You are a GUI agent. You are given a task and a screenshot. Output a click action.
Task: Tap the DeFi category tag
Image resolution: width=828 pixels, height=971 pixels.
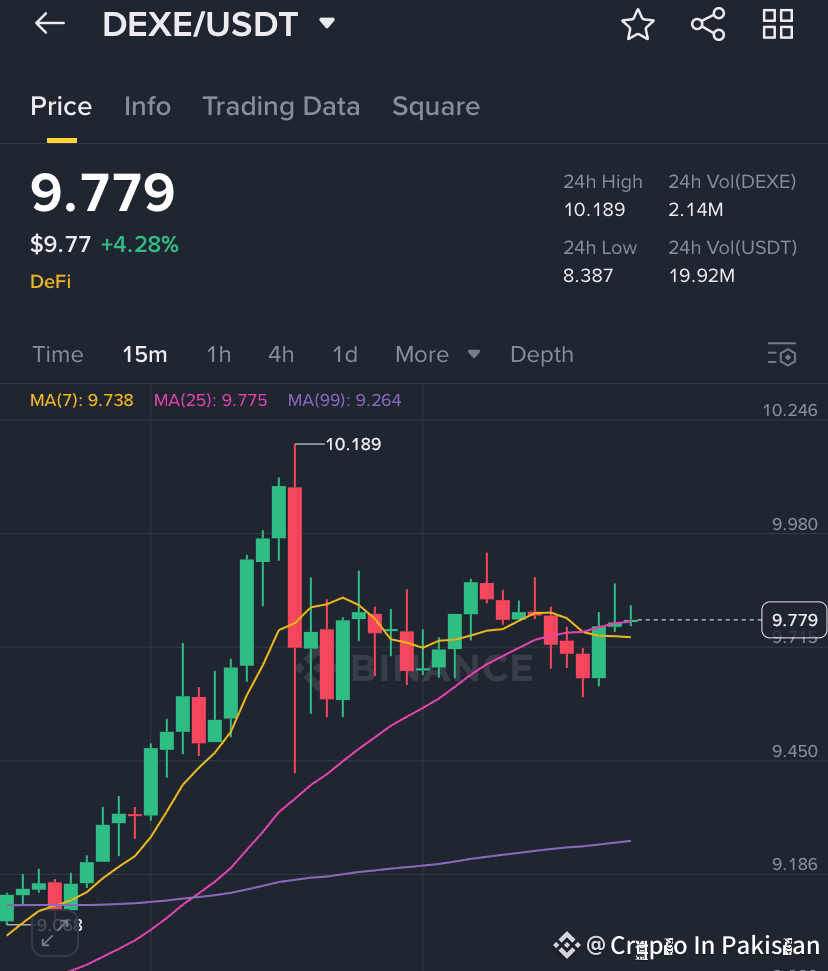(x=50, y=282)
